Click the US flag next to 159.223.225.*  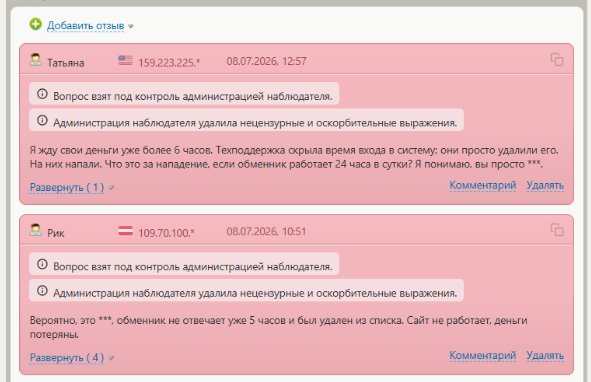coord(126,60)
